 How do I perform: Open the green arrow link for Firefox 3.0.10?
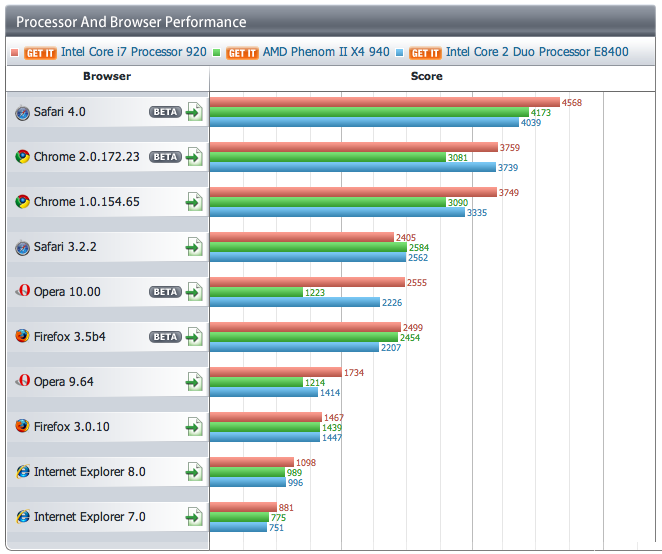click(x=194, y=427)
